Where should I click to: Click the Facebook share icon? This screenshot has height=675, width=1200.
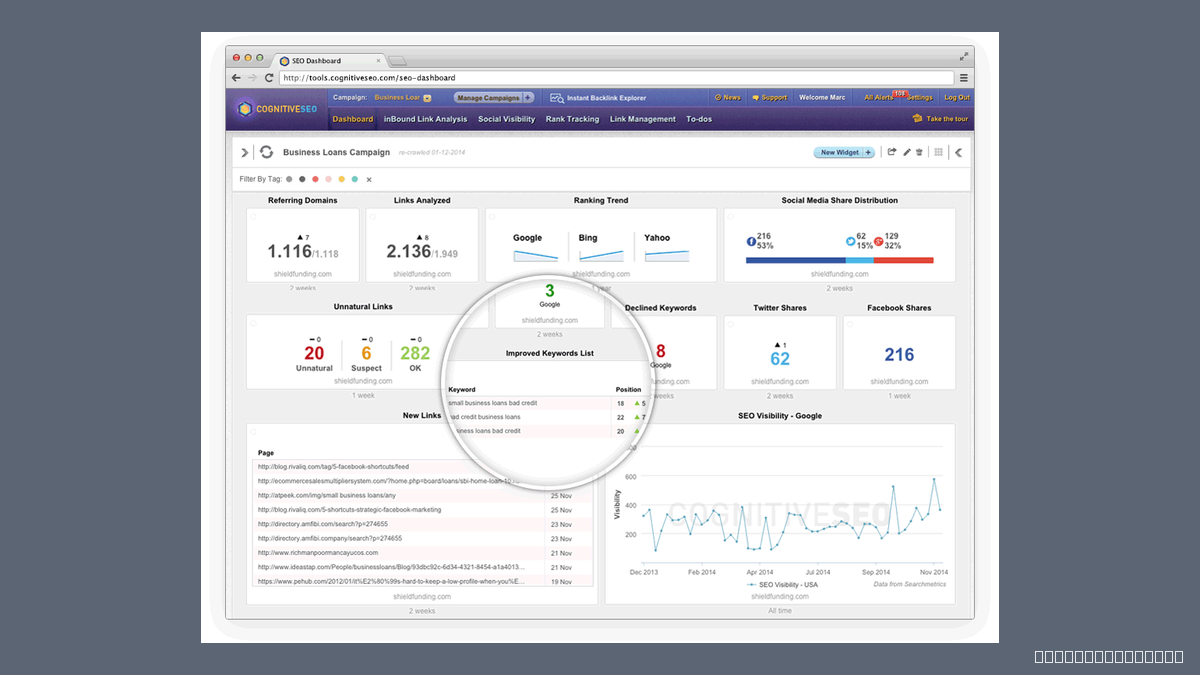pos(752,242)
